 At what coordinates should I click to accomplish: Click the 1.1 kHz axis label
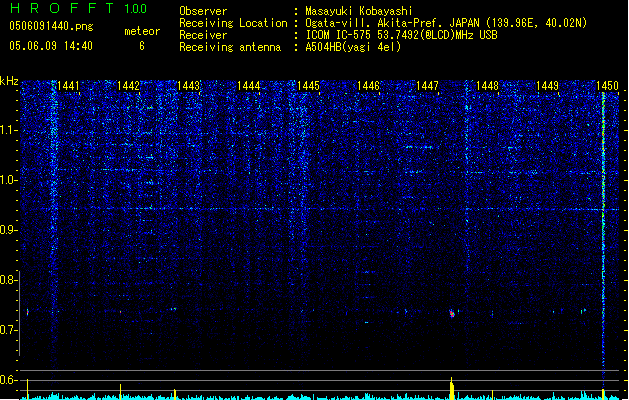(9, 130)
